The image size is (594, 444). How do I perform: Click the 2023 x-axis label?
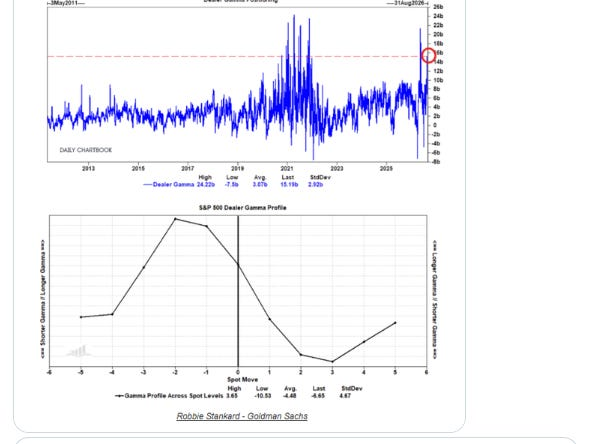click(x=337, y=168)
